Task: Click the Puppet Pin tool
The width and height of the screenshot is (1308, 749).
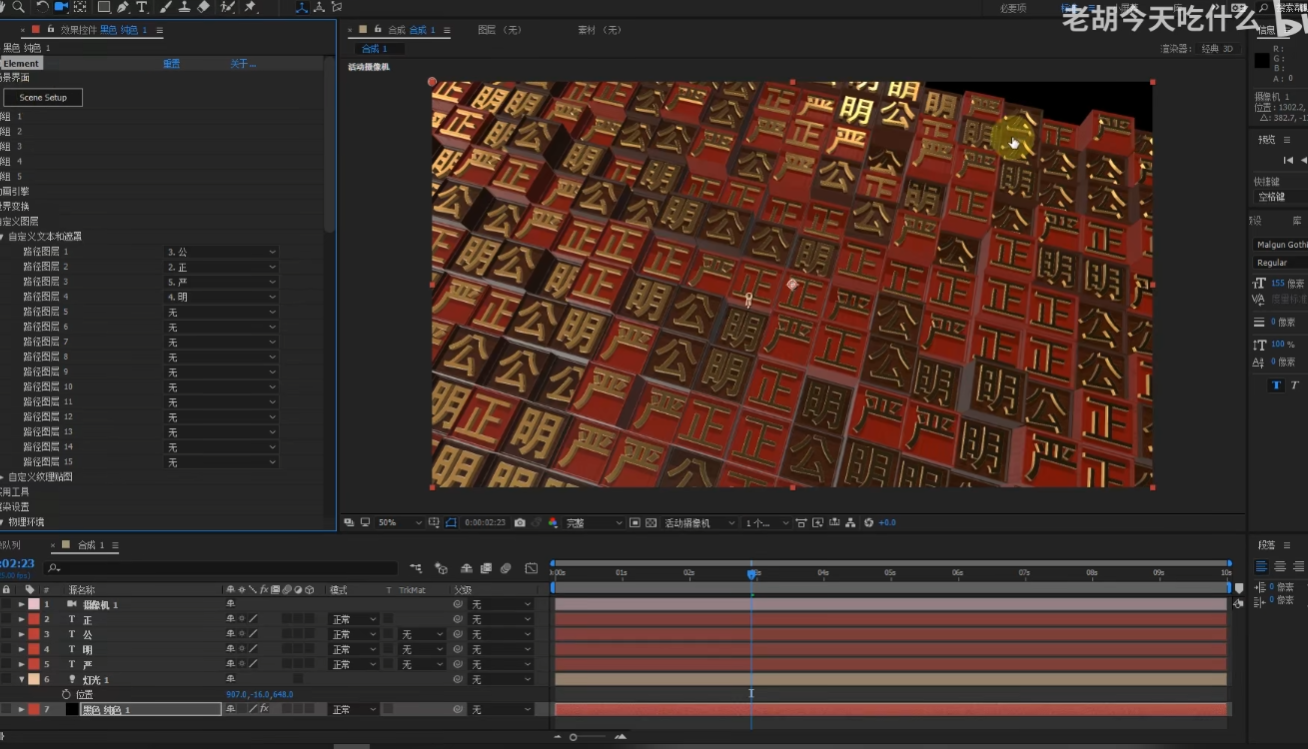Action: click(x=250, y=7)
